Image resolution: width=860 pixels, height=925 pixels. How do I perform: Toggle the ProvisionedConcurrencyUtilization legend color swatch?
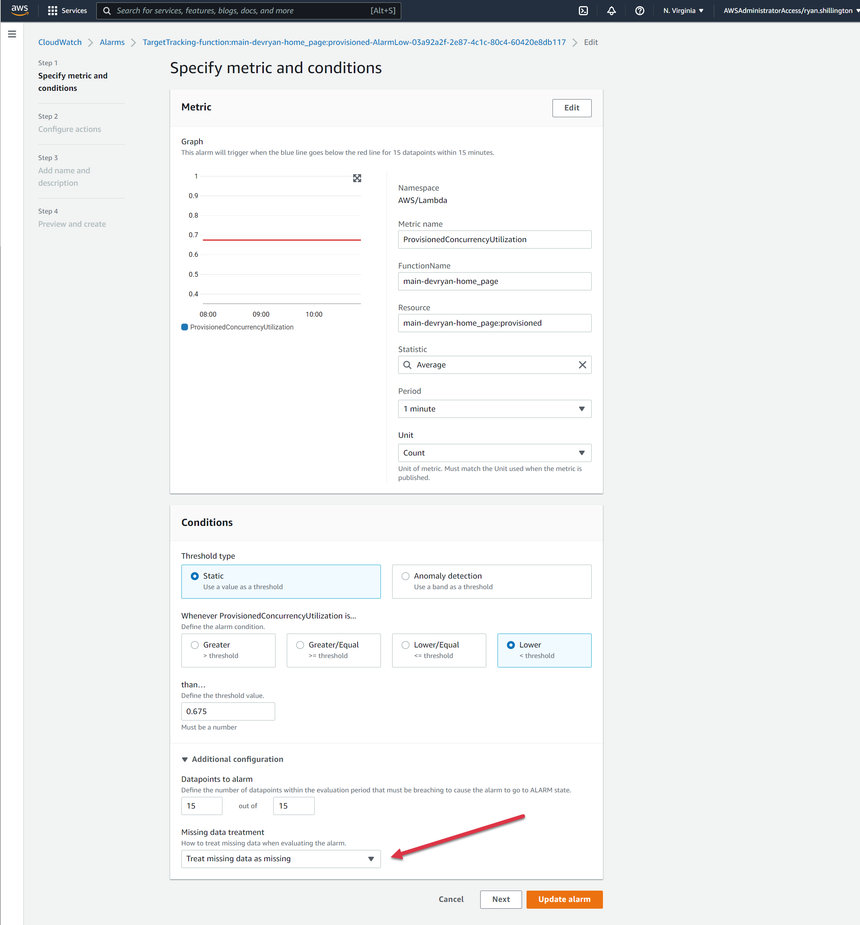[185, 327]
